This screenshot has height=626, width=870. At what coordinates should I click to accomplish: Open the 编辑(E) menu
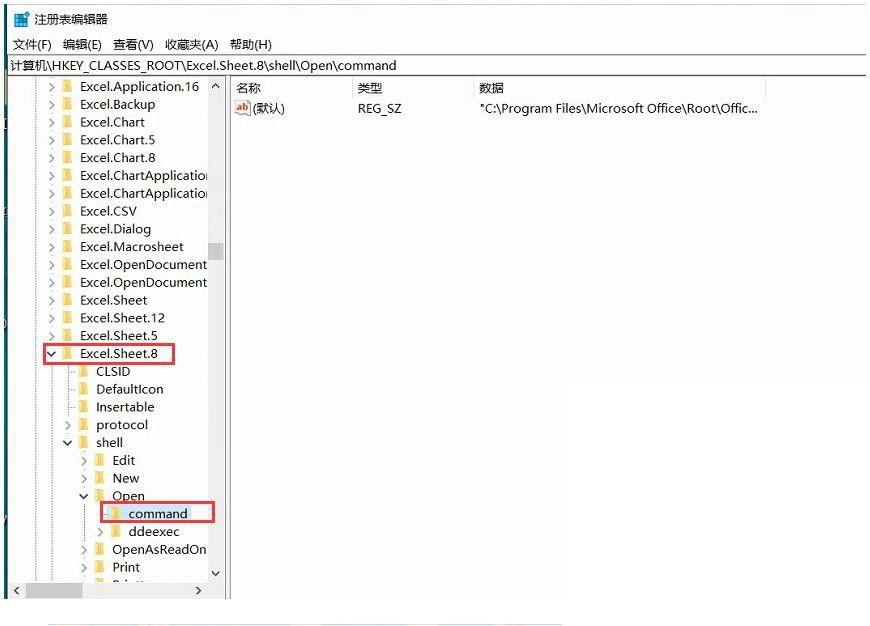[82, 45]
